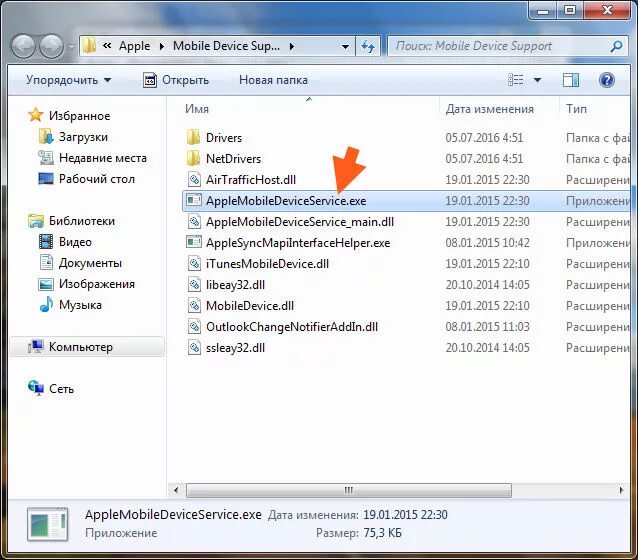This screenshot has width=638, height=560.
Task: Select libeay32.dll file icon
Action: click(194, 284)
